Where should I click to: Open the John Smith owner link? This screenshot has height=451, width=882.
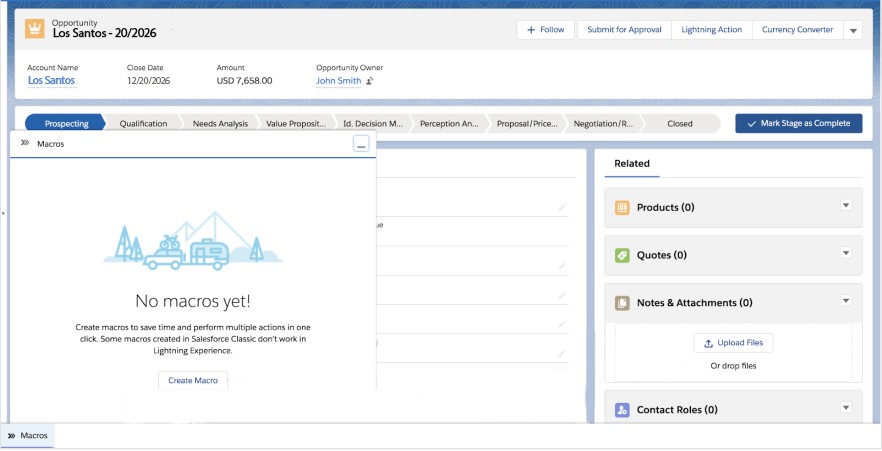pos(339,80)
